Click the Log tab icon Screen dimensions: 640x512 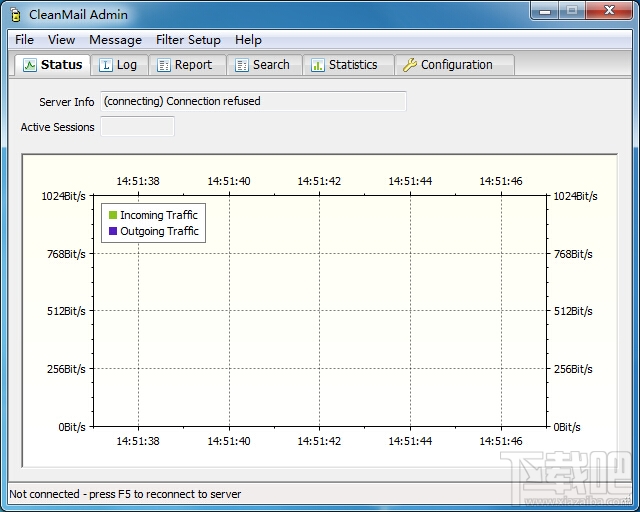coord(106,65)
